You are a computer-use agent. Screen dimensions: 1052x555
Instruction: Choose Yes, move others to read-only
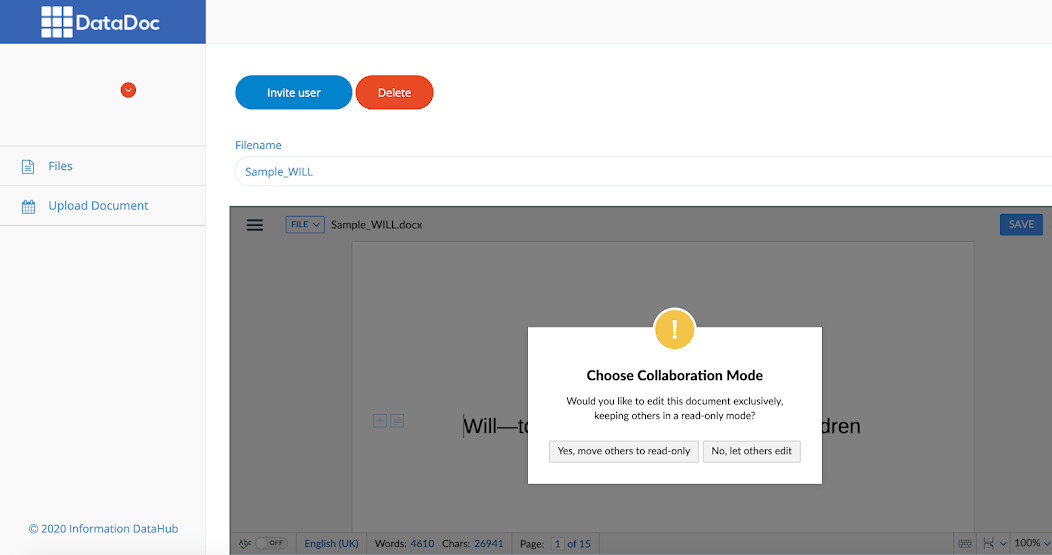(624, 451)
